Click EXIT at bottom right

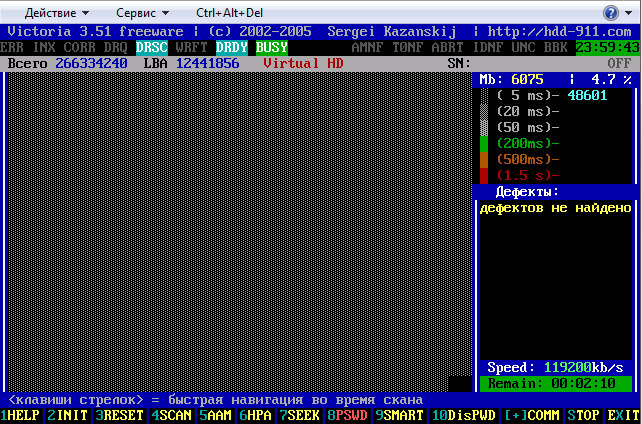pyautogui.click(x=624, y=415)
